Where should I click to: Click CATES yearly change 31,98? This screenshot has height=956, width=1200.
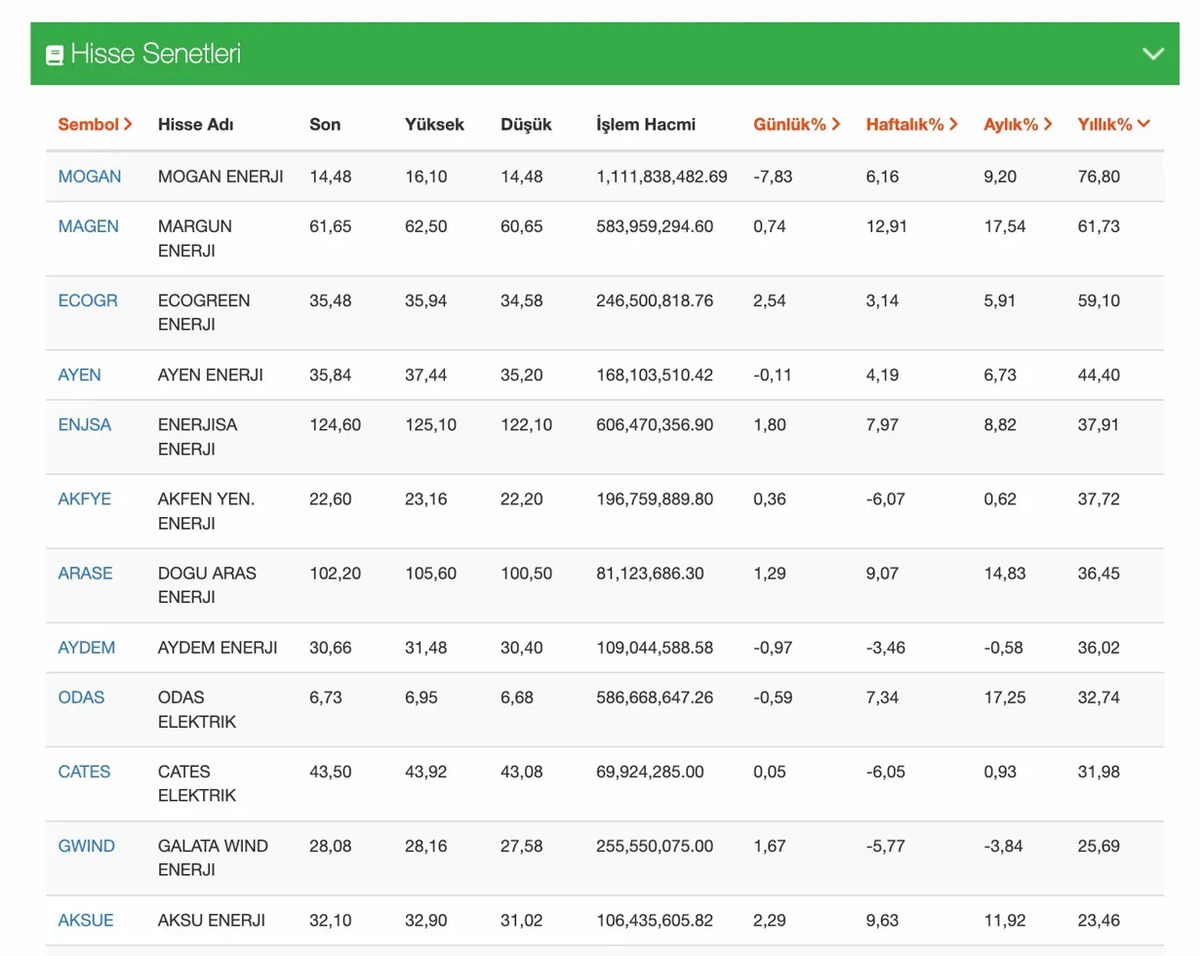coord(1099,771)
